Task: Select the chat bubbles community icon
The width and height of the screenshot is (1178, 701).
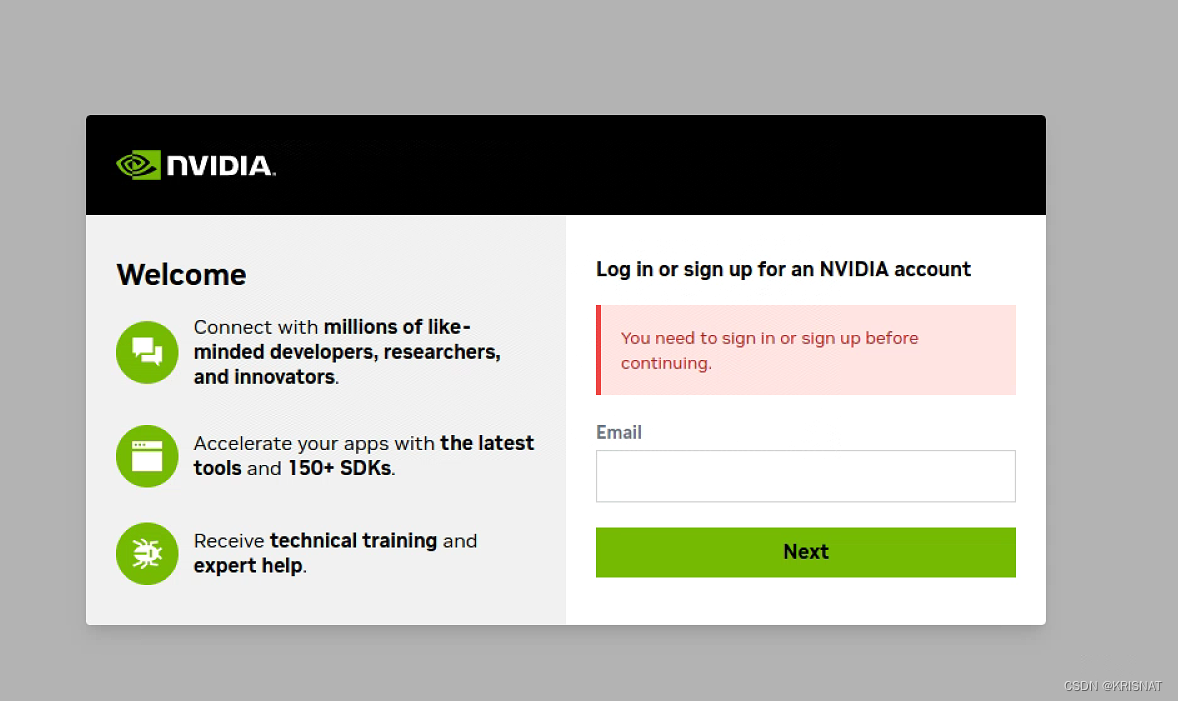Action: 147,352
